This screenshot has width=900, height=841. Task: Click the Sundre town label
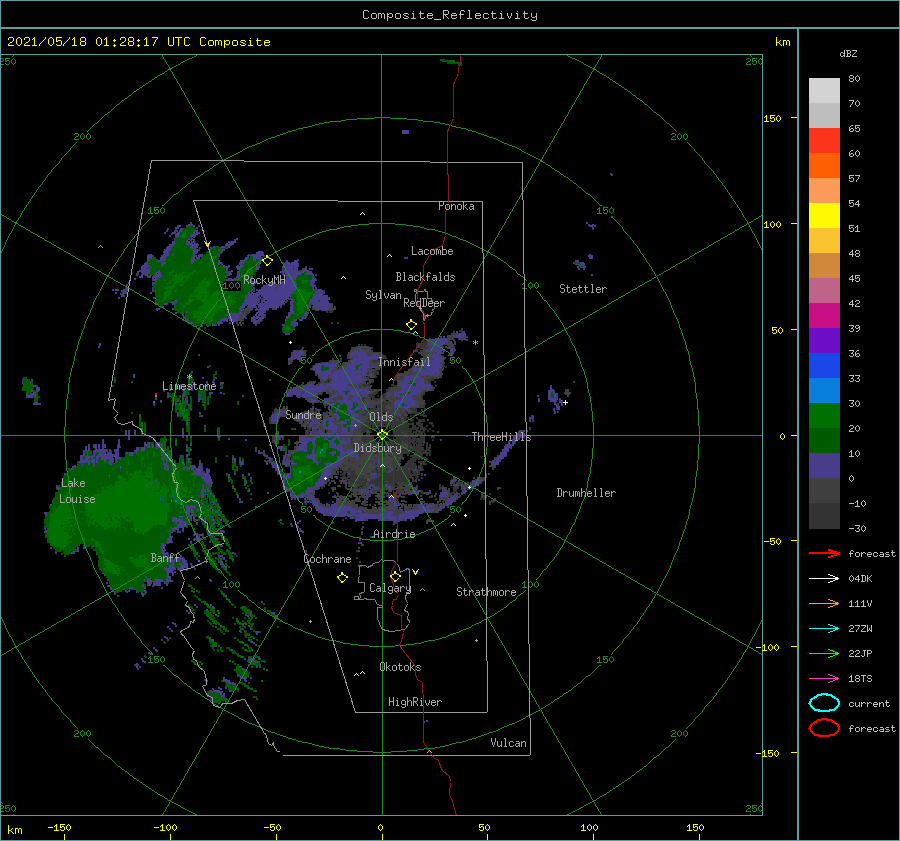point(303,414)
